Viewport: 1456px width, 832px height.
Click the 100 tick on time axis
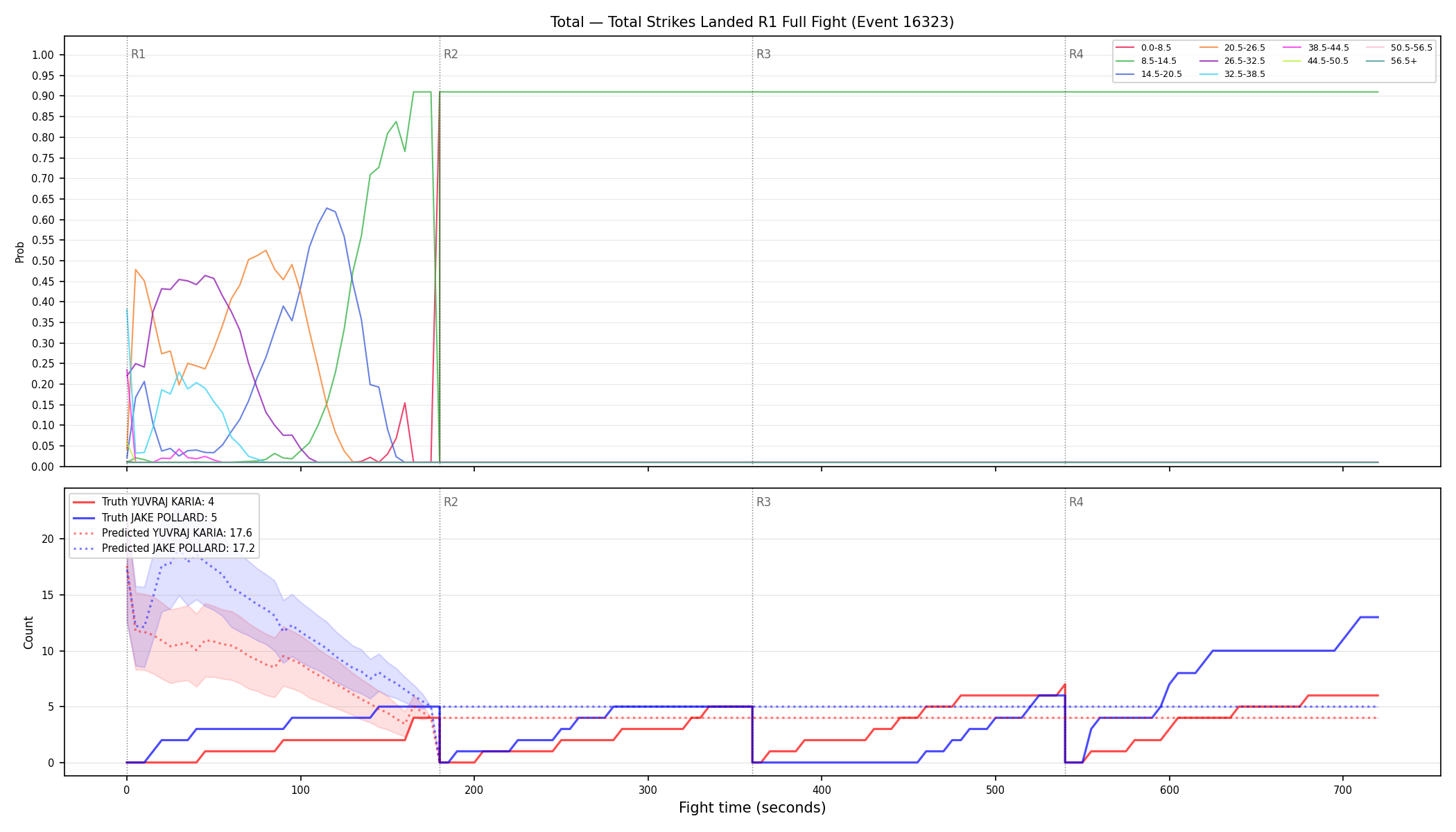[x=300, y=790]
